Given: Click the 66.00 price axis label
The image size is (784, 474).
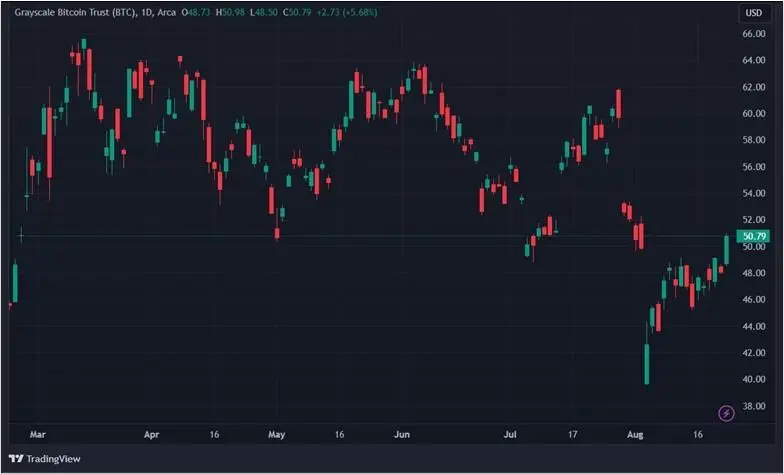Looking at the screenshot, I should (x=753, y=34).
